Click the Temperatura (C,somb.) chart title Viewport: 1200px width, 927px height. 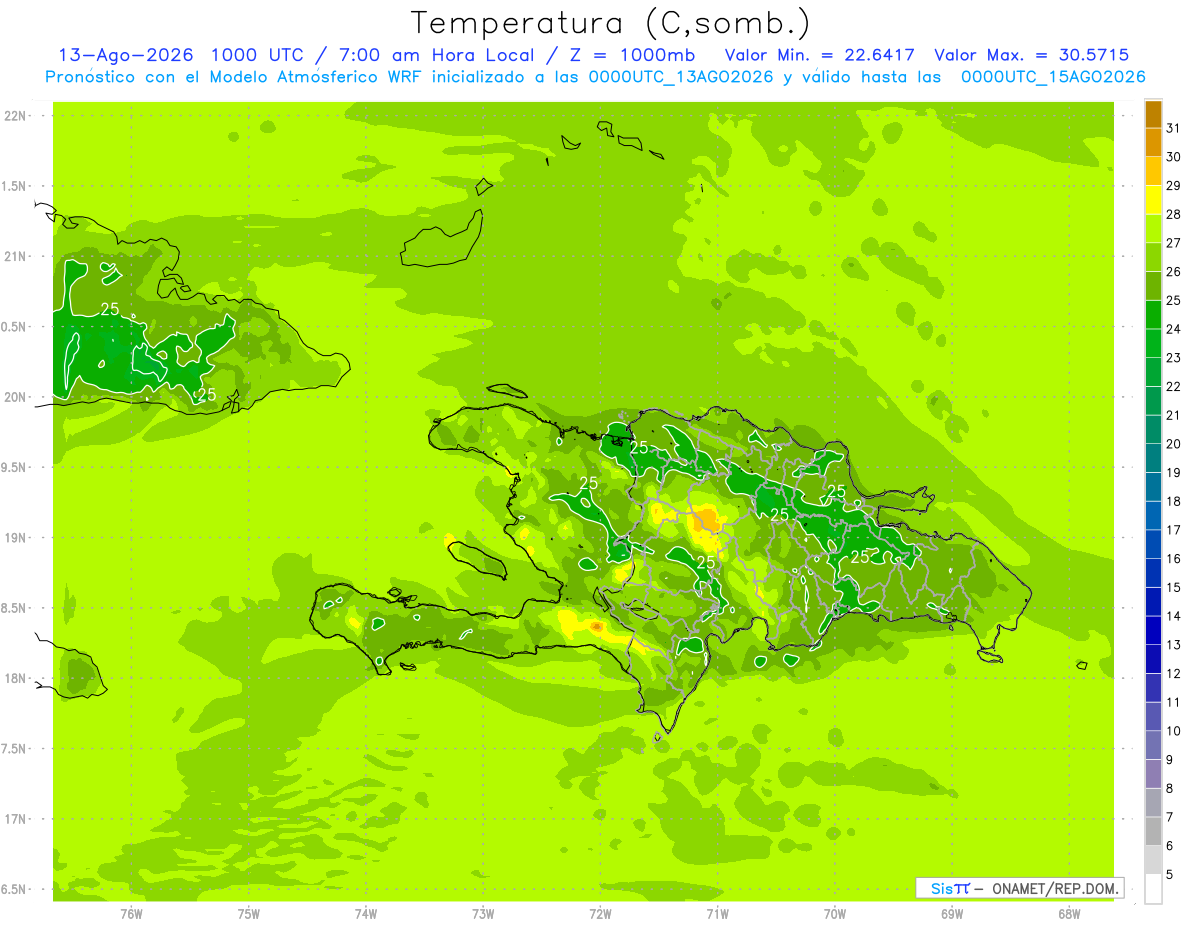(x=610, y=22)
